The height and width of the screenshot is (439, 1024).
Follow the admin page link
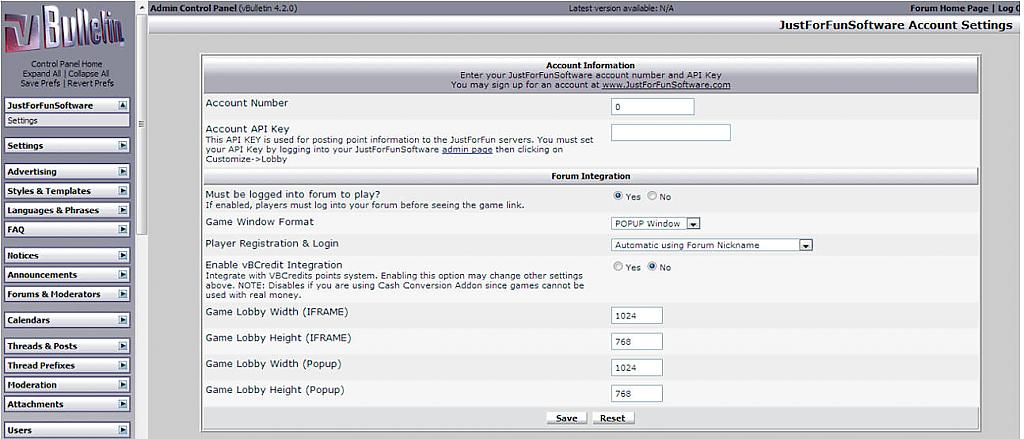(468, 150)
